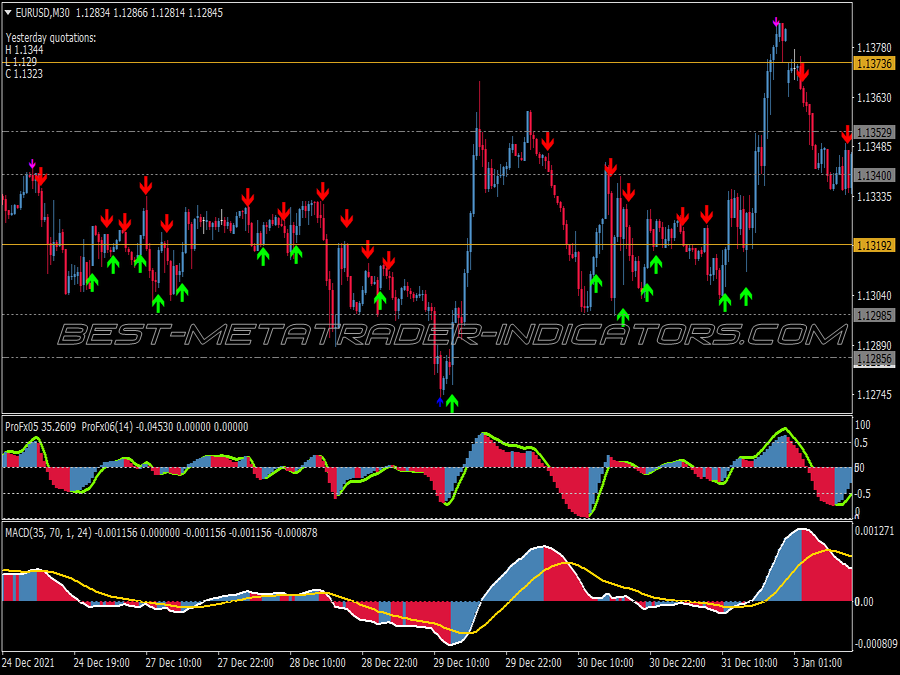This screenshot has width=900, height=675.
Task: Click the 28 Dec 10:00 time axis label
Action: 317,663
